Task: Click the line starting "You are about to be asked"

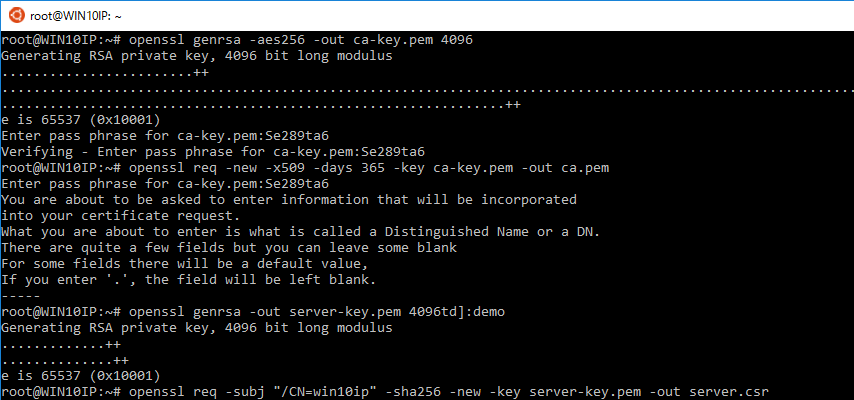Action: click(289, 200)
